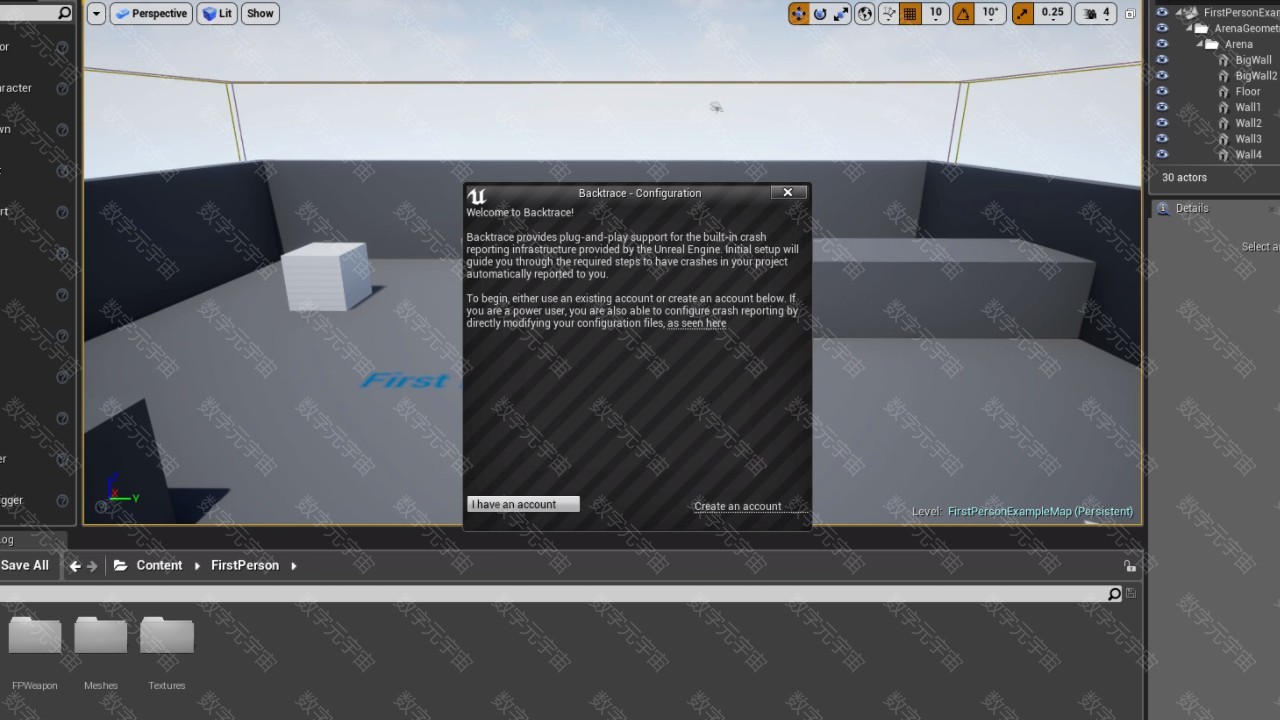Open Textures folder
This screenshot has height=720, width=1280.
pos(167,652)
